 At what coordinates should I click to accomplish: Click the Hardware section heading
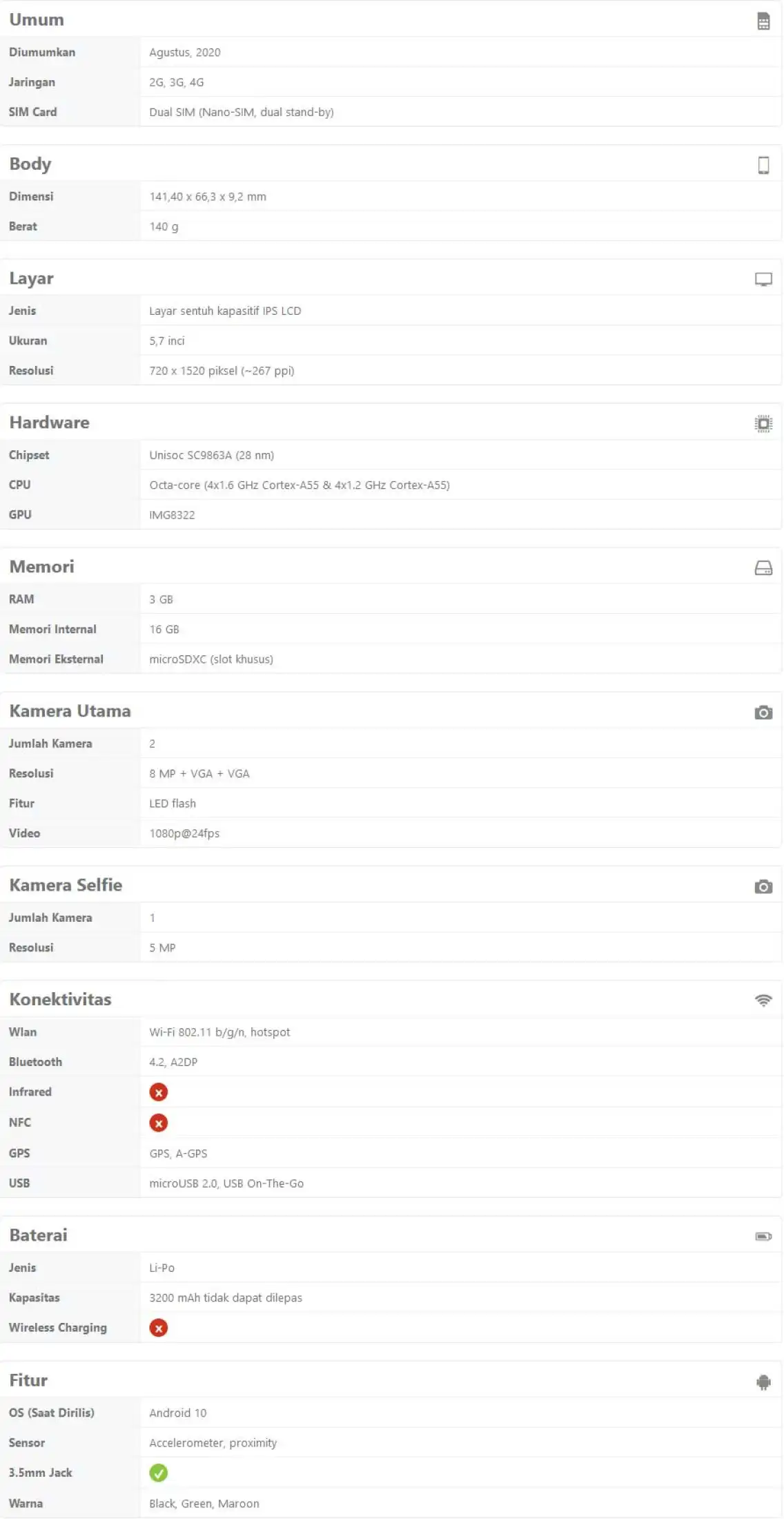point(49,423)
